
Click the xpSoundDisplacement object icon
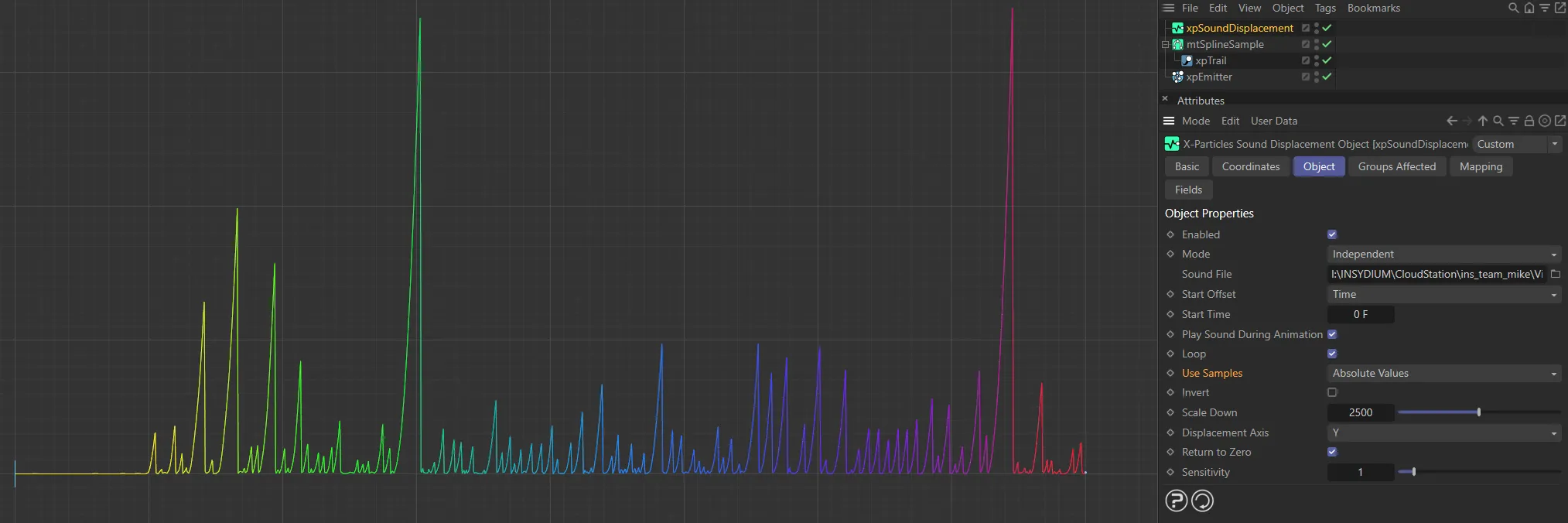tap(1177, 28)
